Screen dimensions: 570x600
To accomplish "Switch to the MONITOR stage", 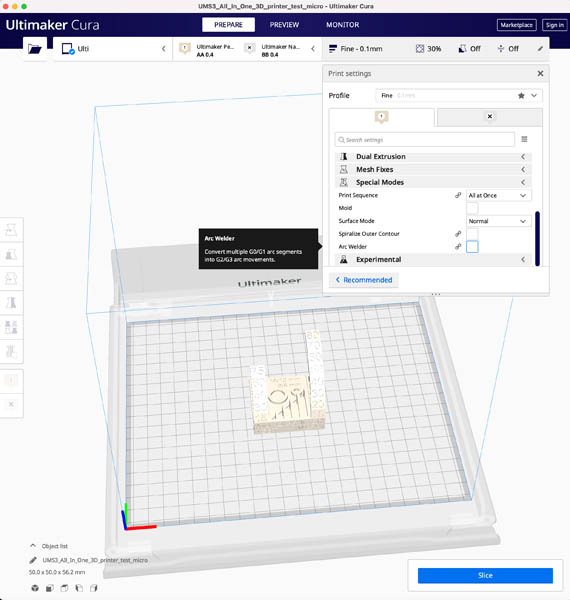I will point(342,25).
